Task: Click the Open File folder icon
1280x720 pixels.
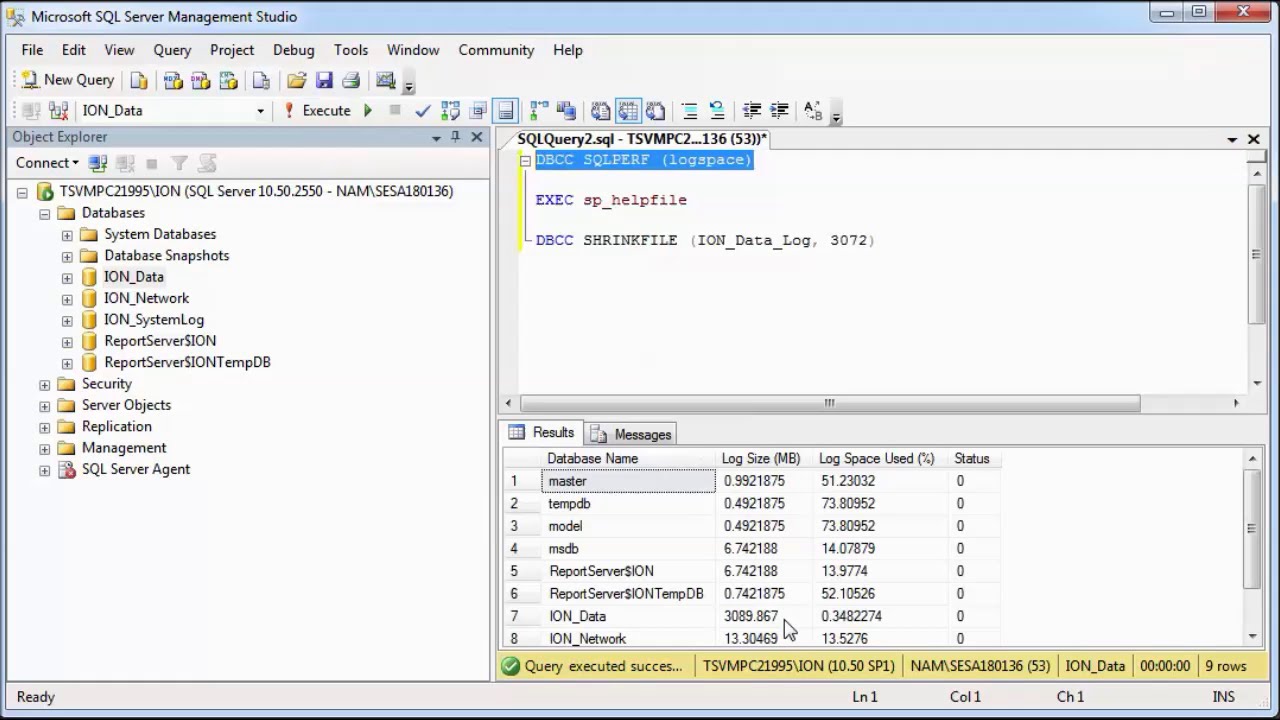Action: [296, 81]
